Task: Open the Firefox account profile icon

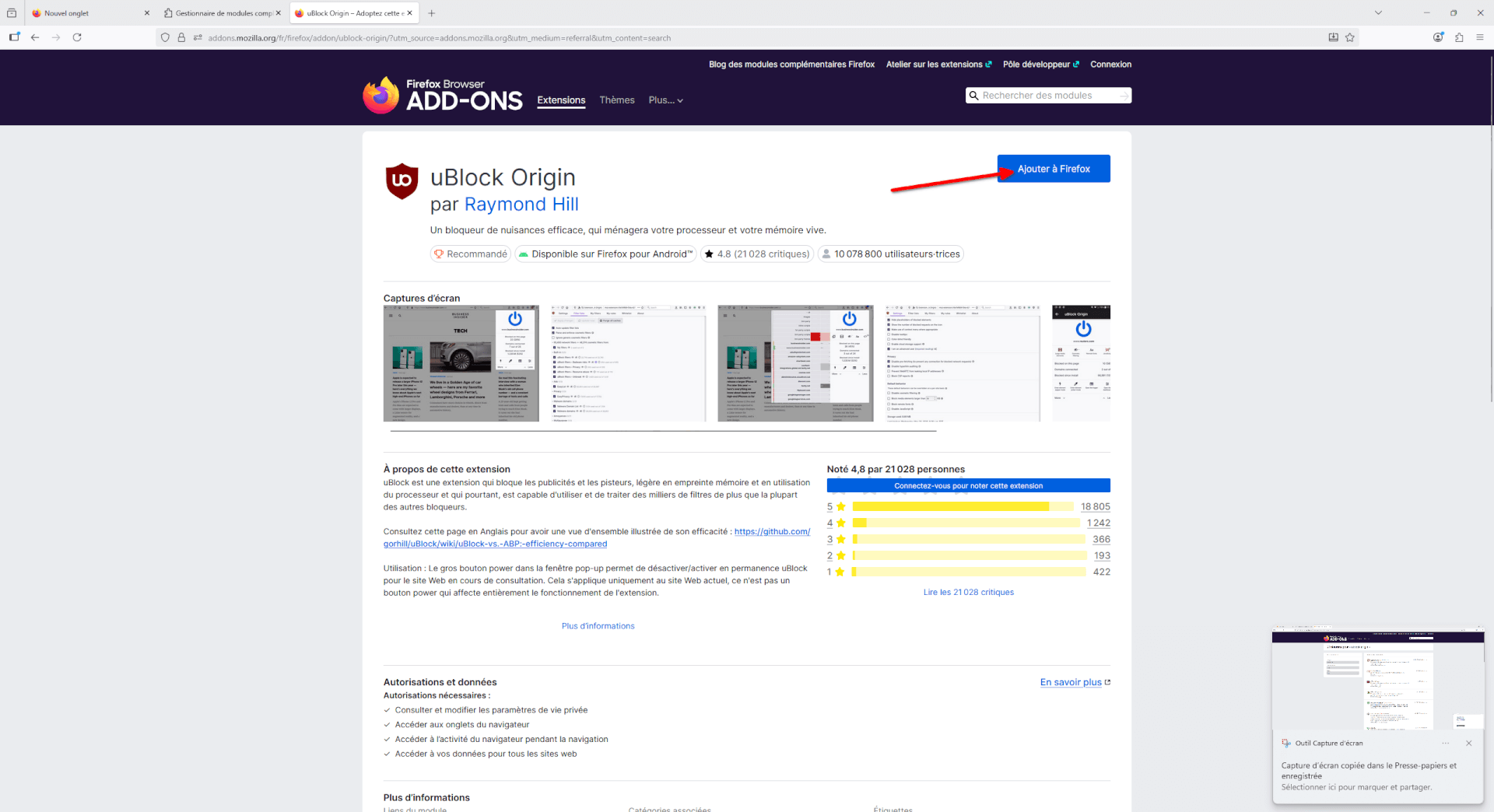Action: [1438, 37]
